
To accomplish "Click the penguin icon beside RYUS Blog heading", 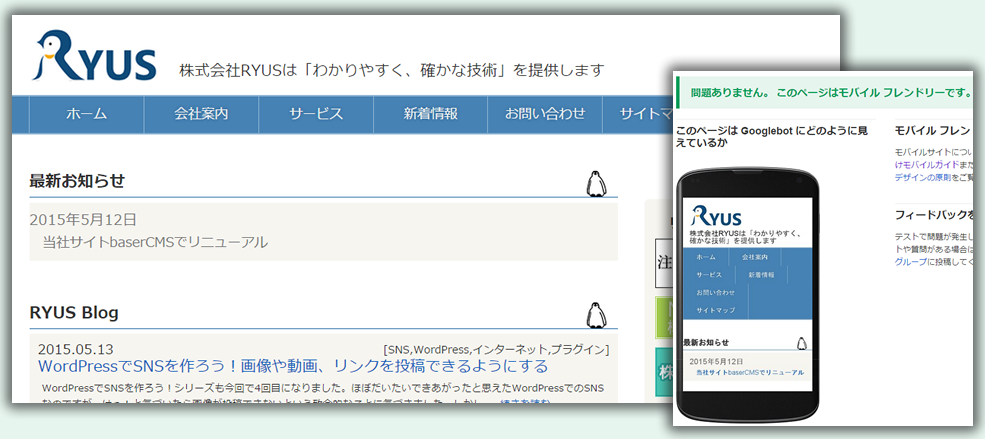I will (x=596, y=315).
